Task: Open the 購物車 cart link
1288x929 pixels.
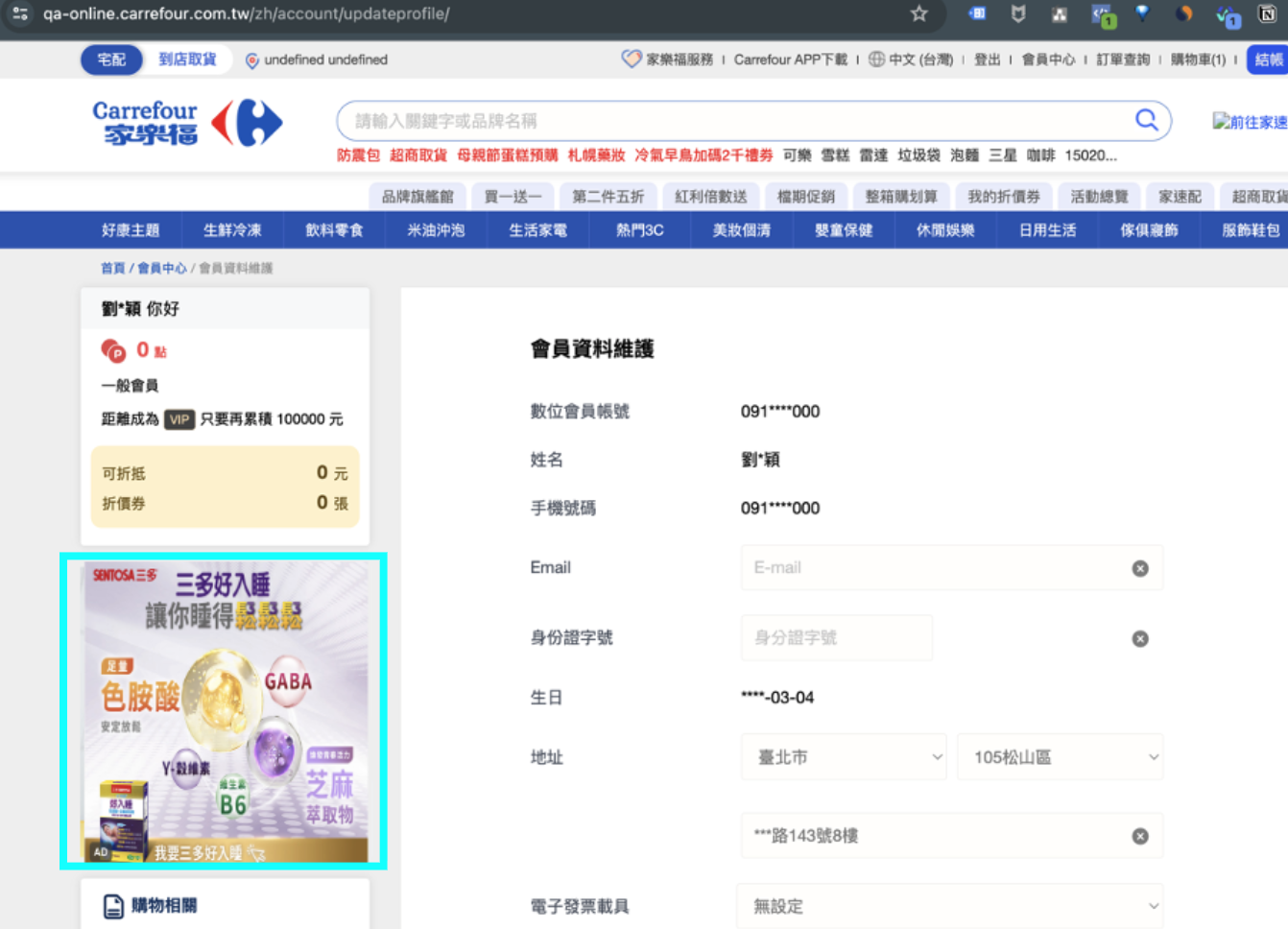Action: tap(1198, 60)
